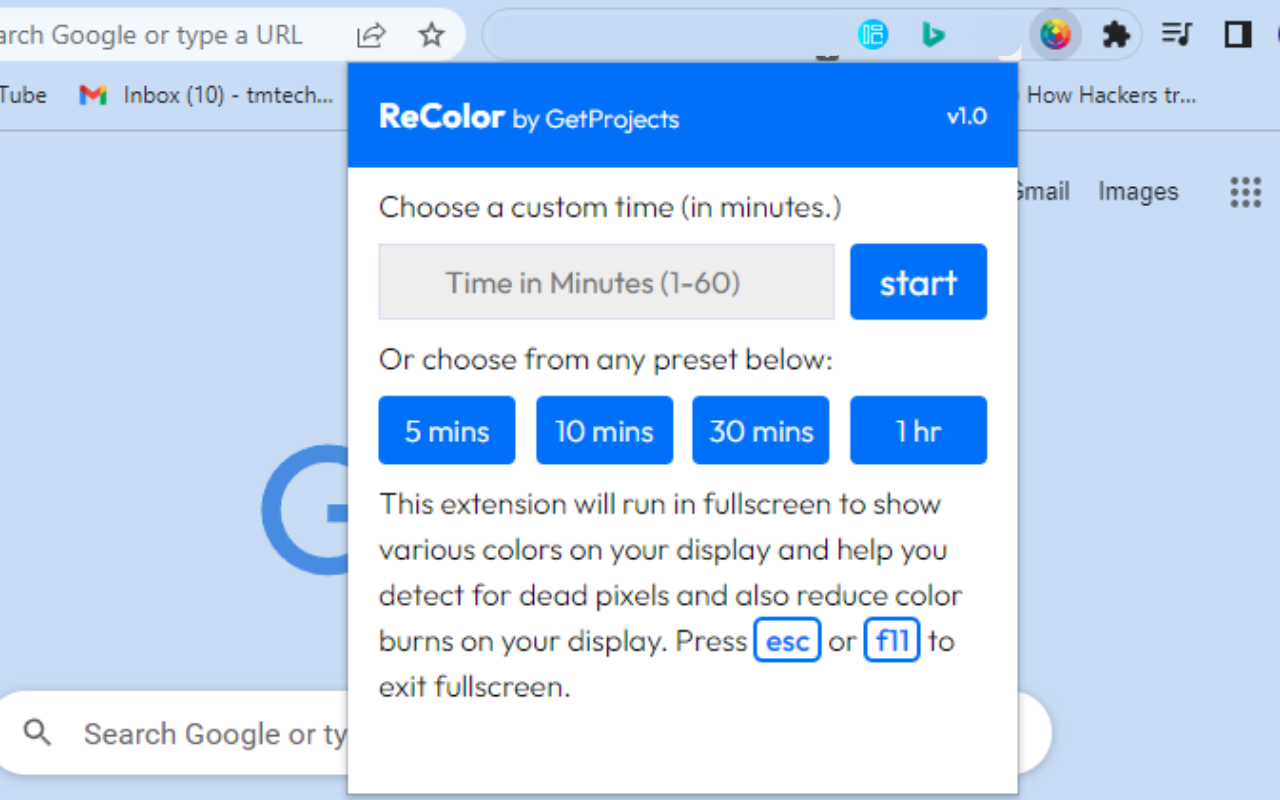The height and width of the screenshot is (800, 1280).
Task: Open the How Hackers bookmark
Action: [x=1110, y=95]
